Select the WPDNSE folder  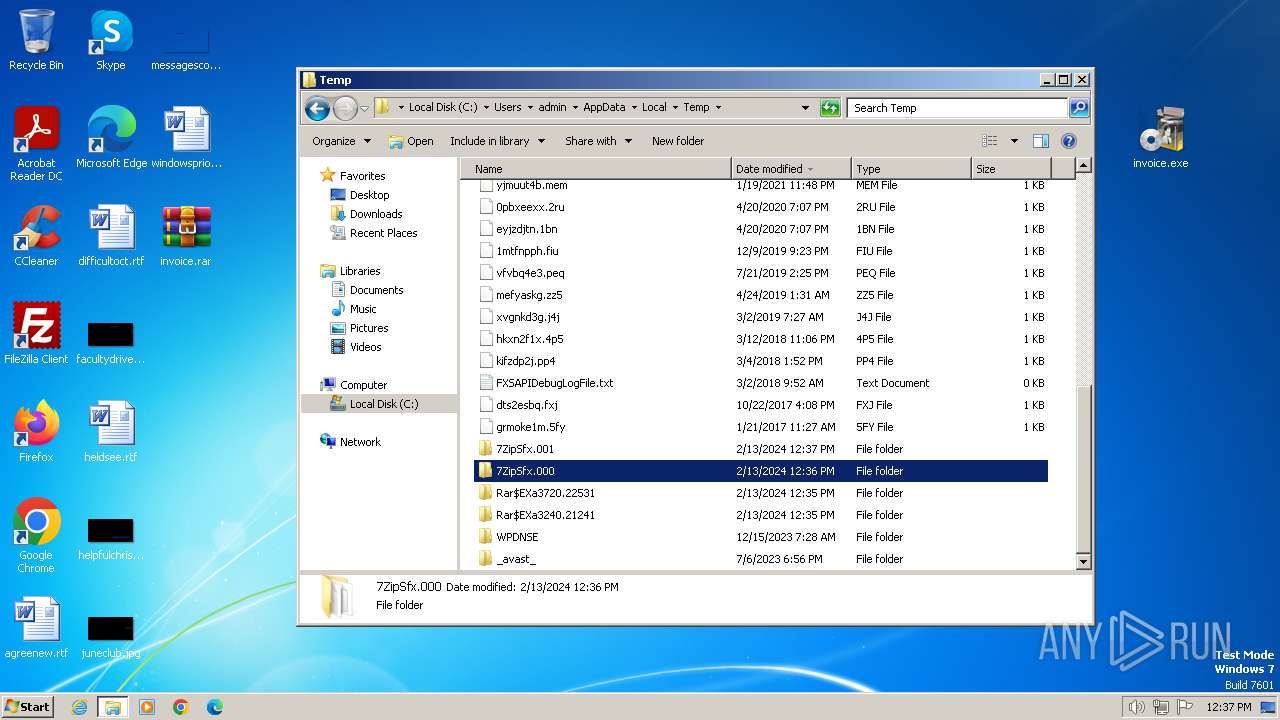coord(761,537)
